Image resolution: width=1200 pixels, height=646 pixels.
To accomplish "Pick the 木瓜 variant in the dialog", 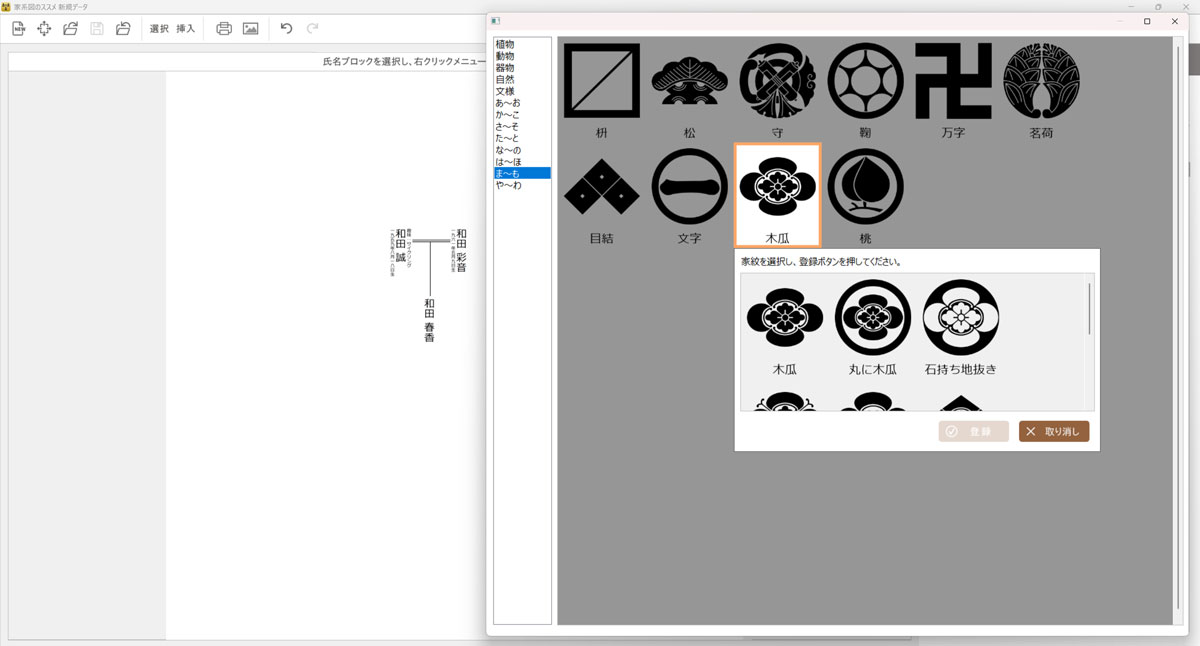I will (x=785, y=327).
